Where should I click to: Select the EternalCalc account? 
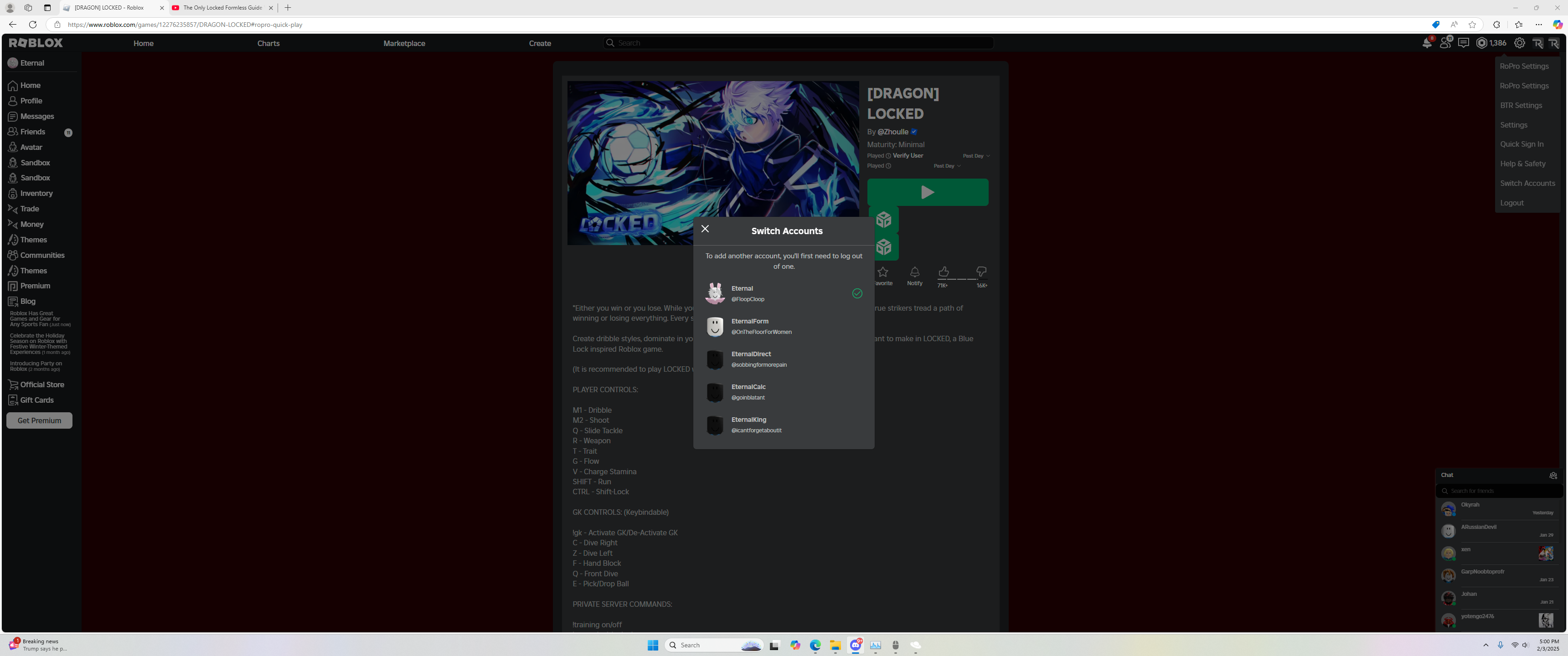pos(784,393)
